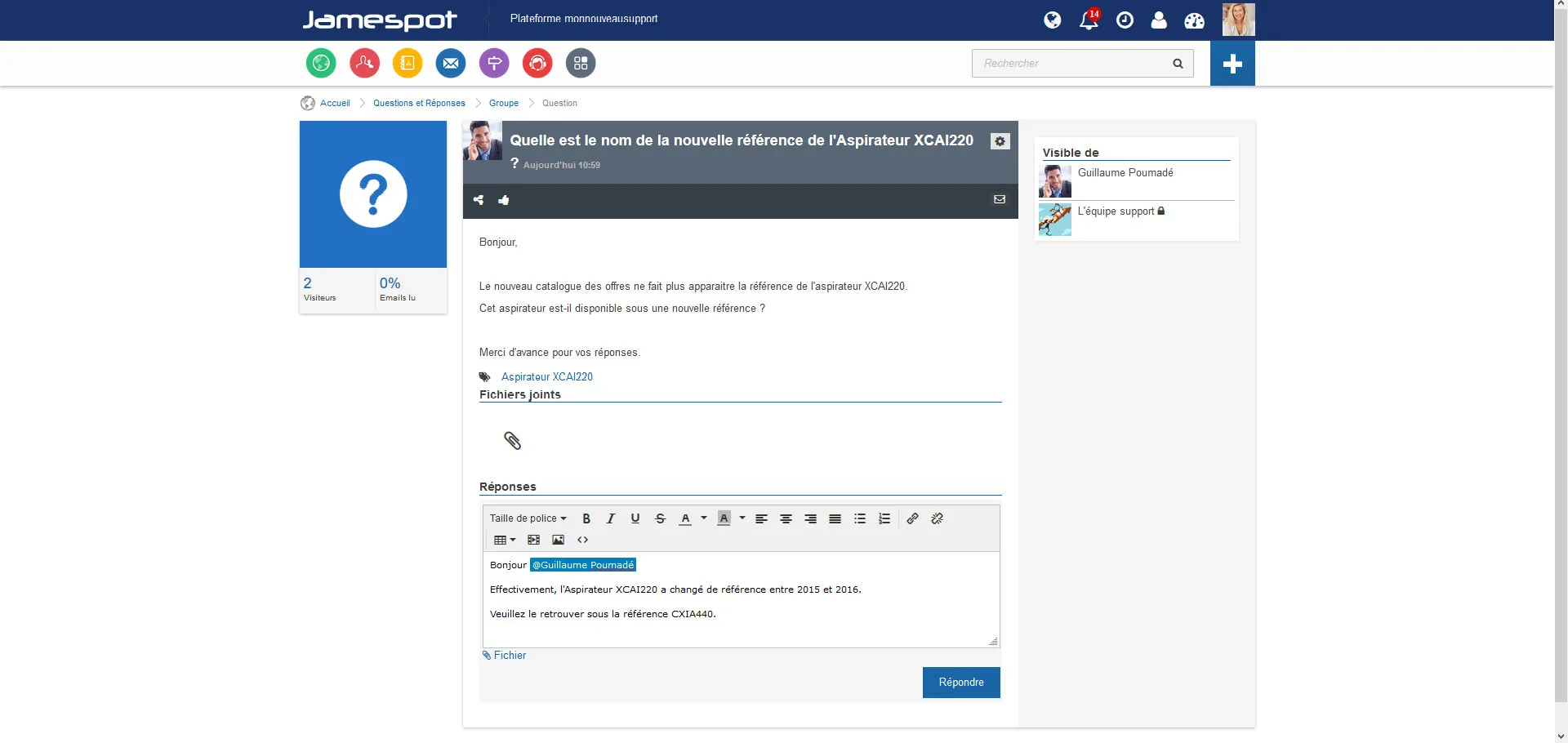Select the @Guillaume Poumadé mention
Screen dimensions: 1568x743
pos(583,565)
